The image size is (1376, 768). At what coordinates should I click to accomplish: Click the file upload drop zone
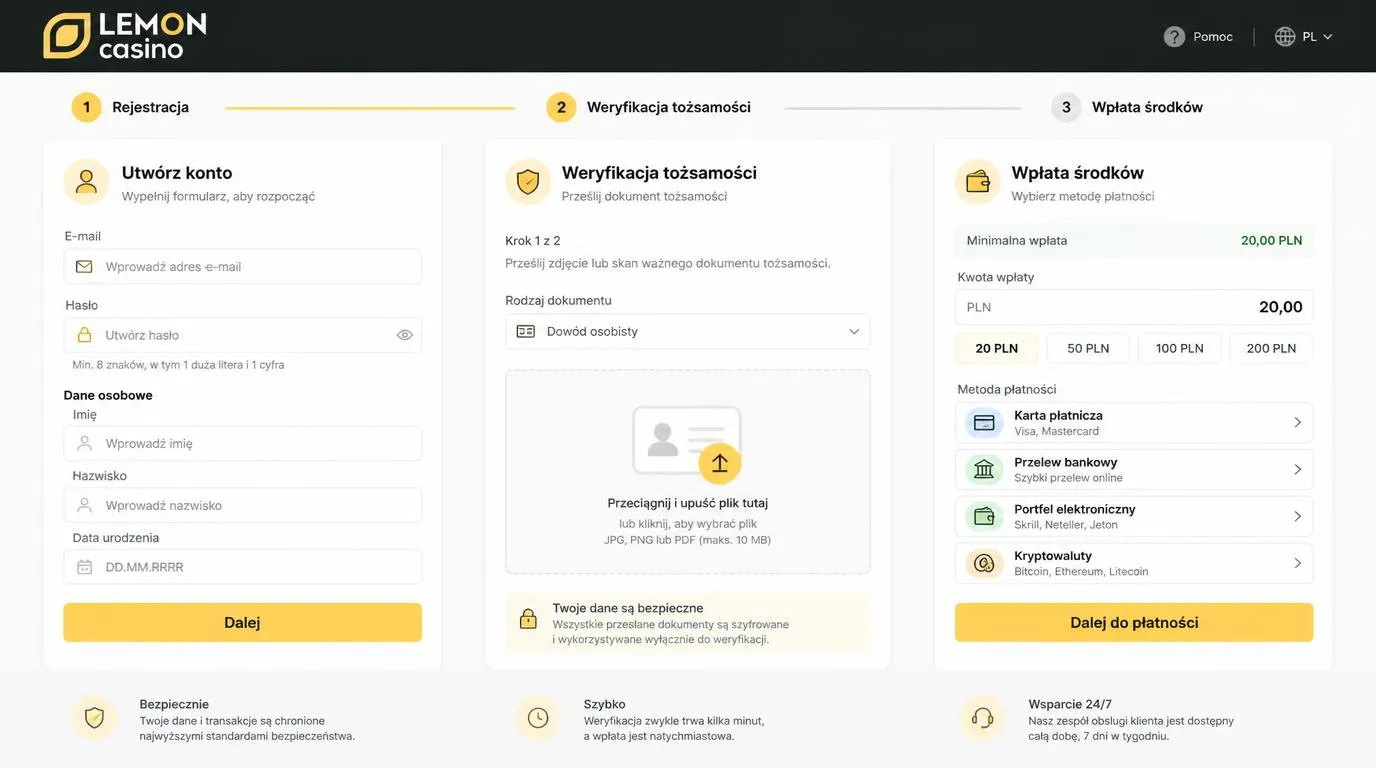click(688, 472)
